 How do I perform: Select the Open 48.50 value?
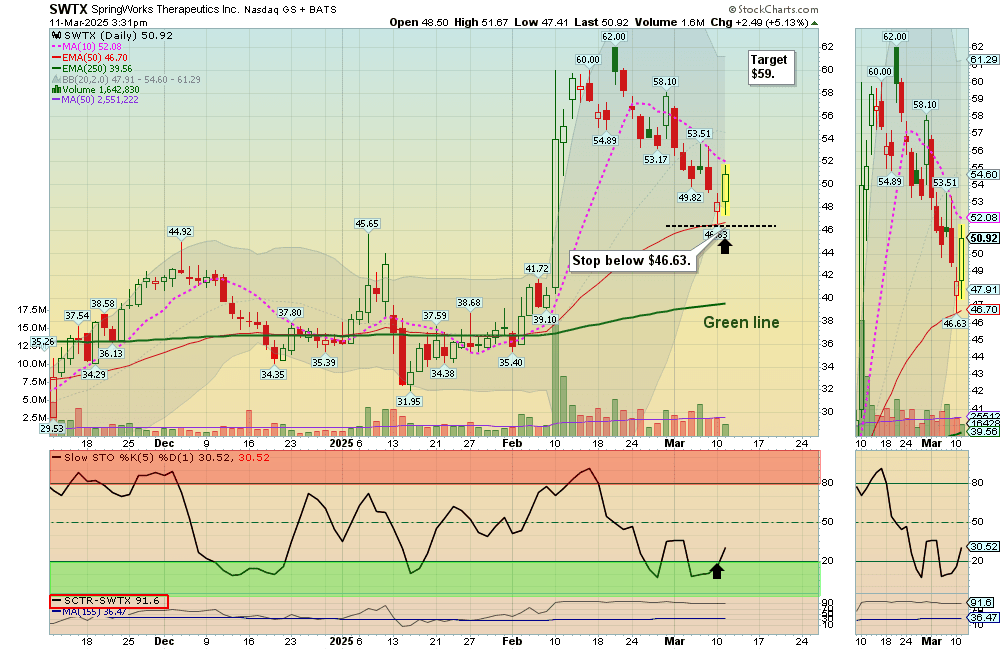(x=419, y=22)
